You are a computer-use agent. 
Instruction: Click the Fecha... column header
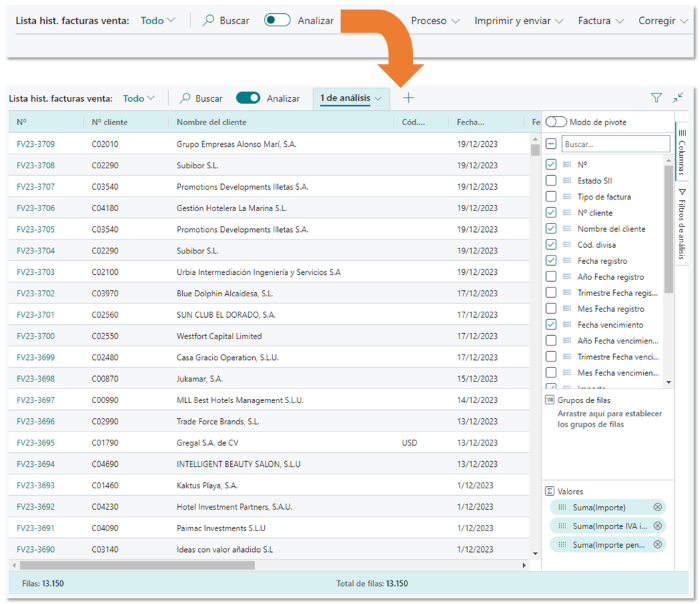point(486,122)
